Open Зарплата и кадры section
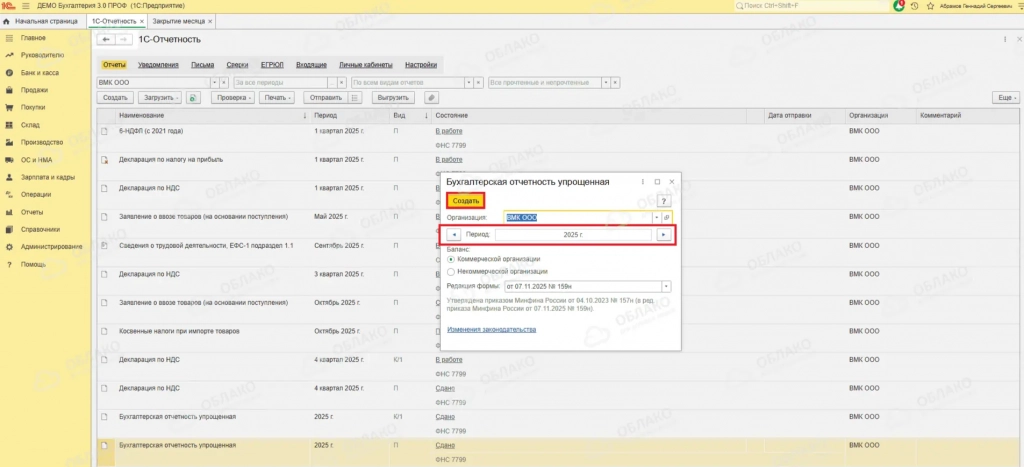 coord(48,177)
